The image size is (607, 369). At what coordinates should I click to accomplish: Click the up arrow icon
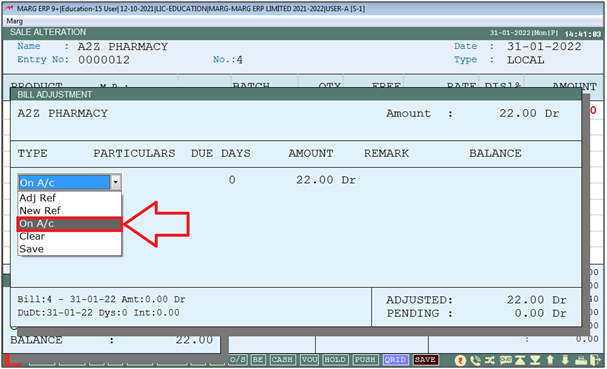(550, 360)
